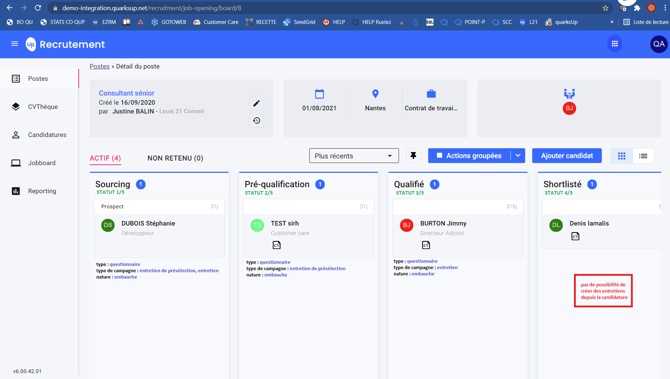Click the 01/08/2021 date text
This screenshot has width=670, height=379.
click(x=319, y=108)
